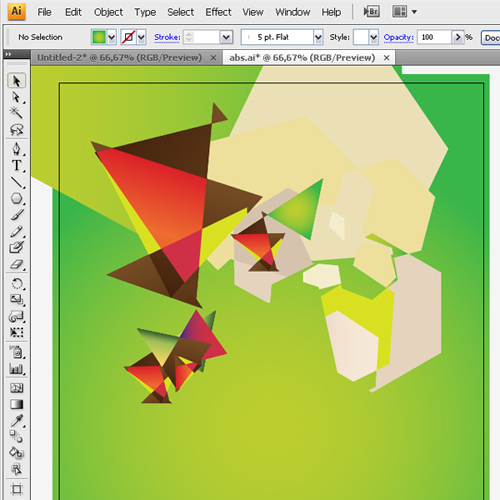Click the stroke weight input field
500x500 pixels.
(206, 37)
